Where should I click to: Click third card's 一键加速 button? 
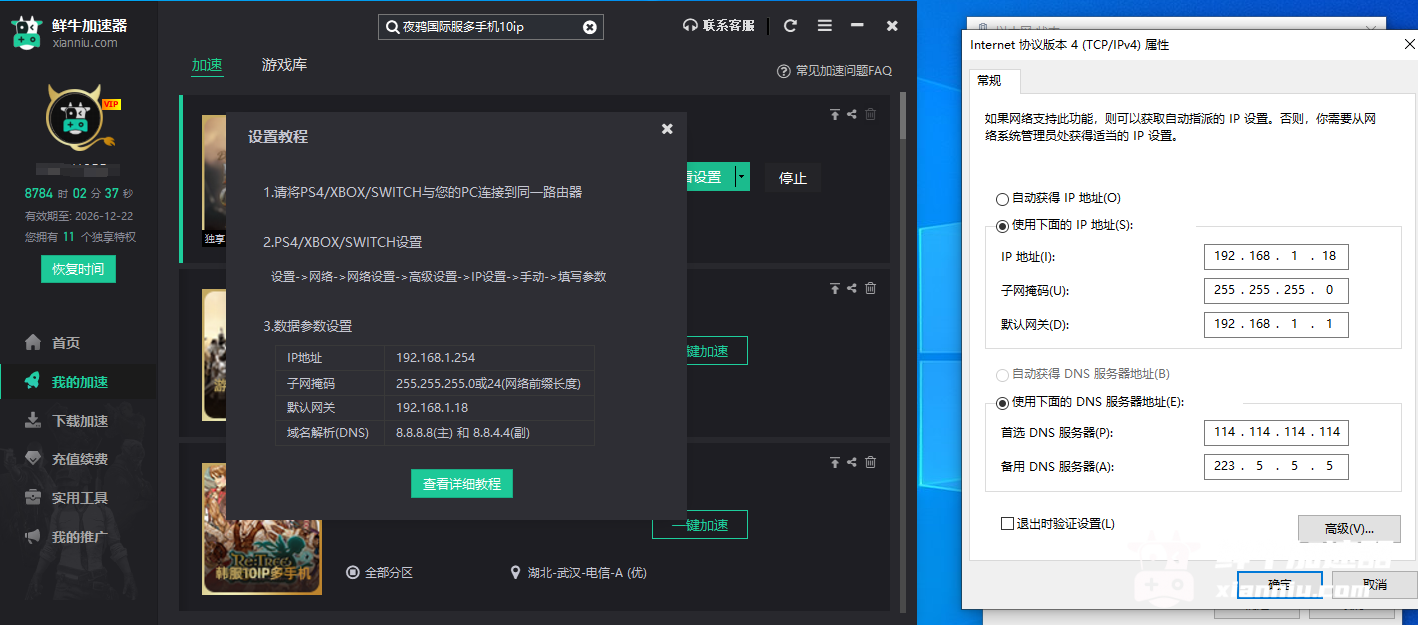tap(700, 525)
